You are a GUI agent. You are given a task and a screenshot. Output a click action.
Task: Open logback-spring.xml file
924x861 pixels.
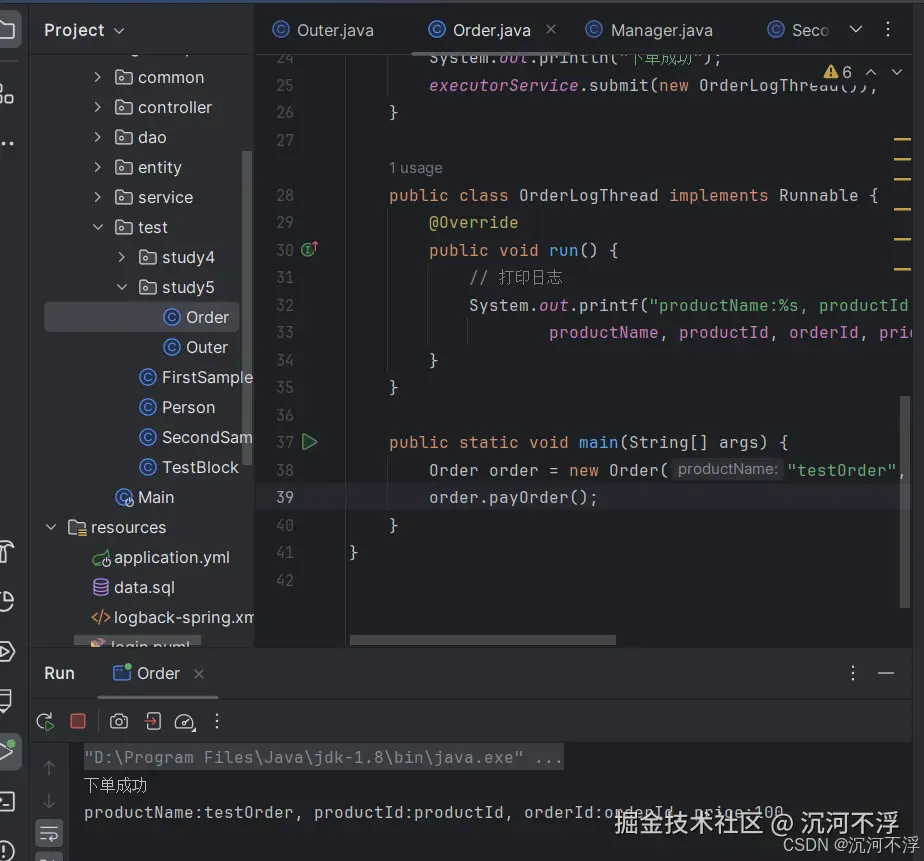[172, 618]
